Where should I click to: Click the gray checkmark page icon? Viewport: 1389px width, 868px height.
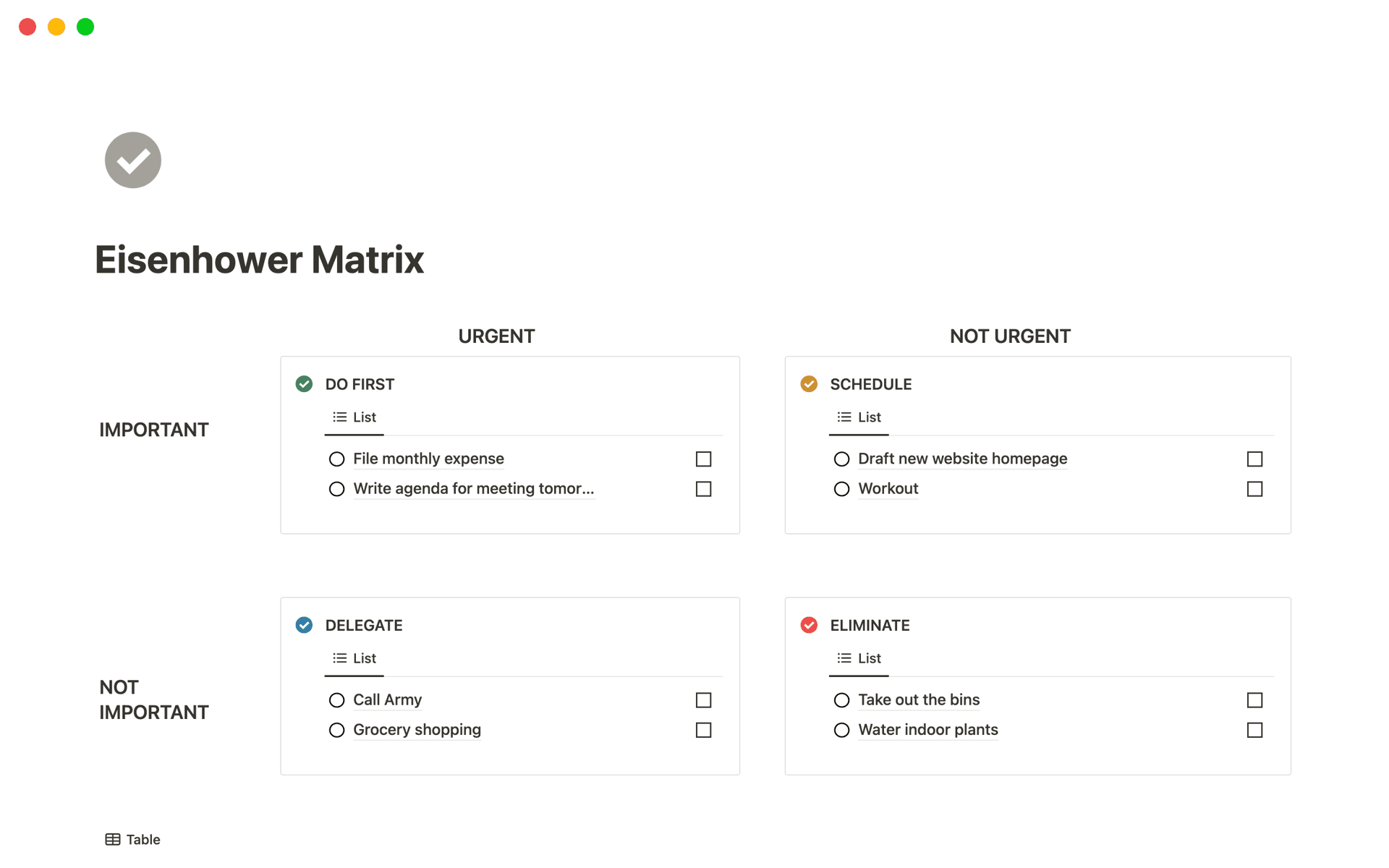click(132, 159)
